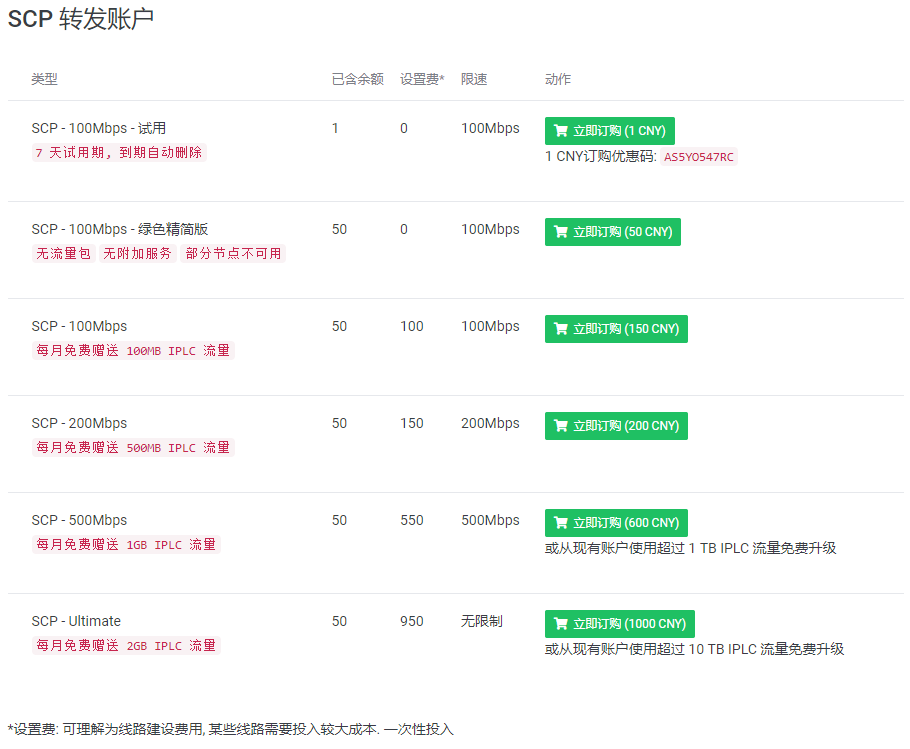The width and height of the screenshot is (910, 749).
Task: Click the 500Mbps speed limit cell
Action: click(x=490, y=520)
